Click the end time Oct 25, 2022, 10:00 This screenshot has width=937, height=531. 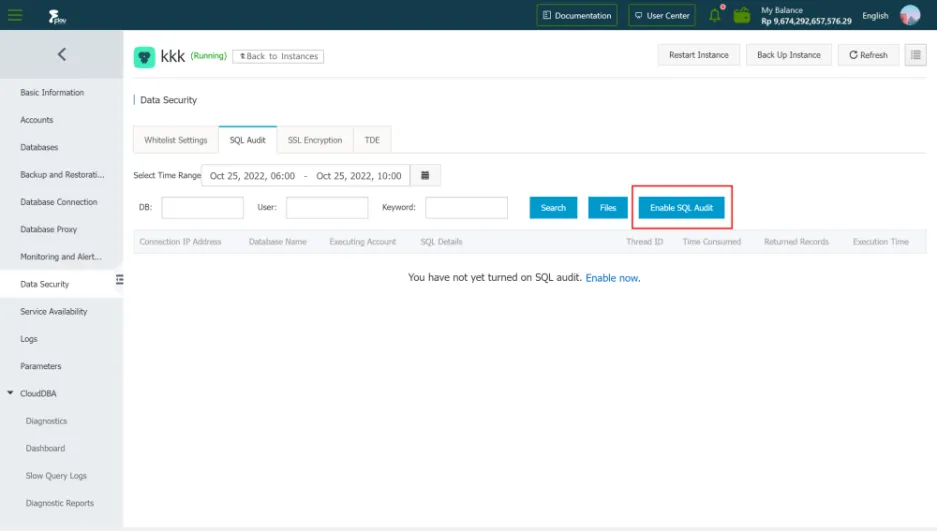pyautogui.click(x=359, y=176)
